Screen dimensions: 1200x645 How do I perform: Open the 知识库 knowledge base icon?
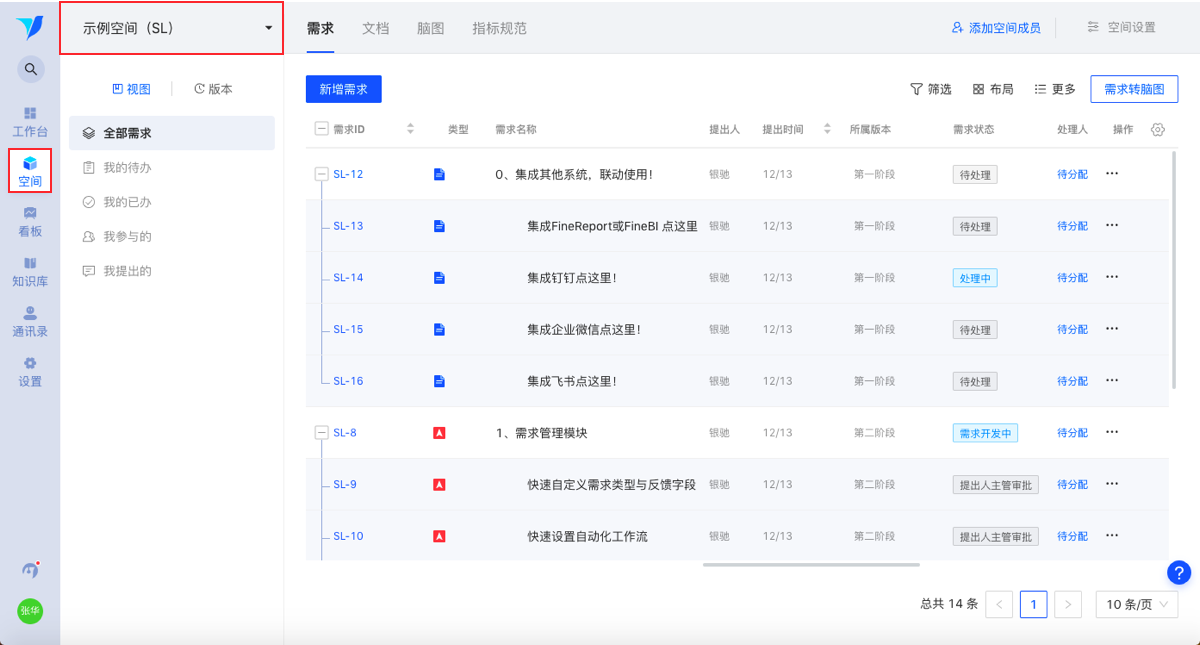click(30, 271)
